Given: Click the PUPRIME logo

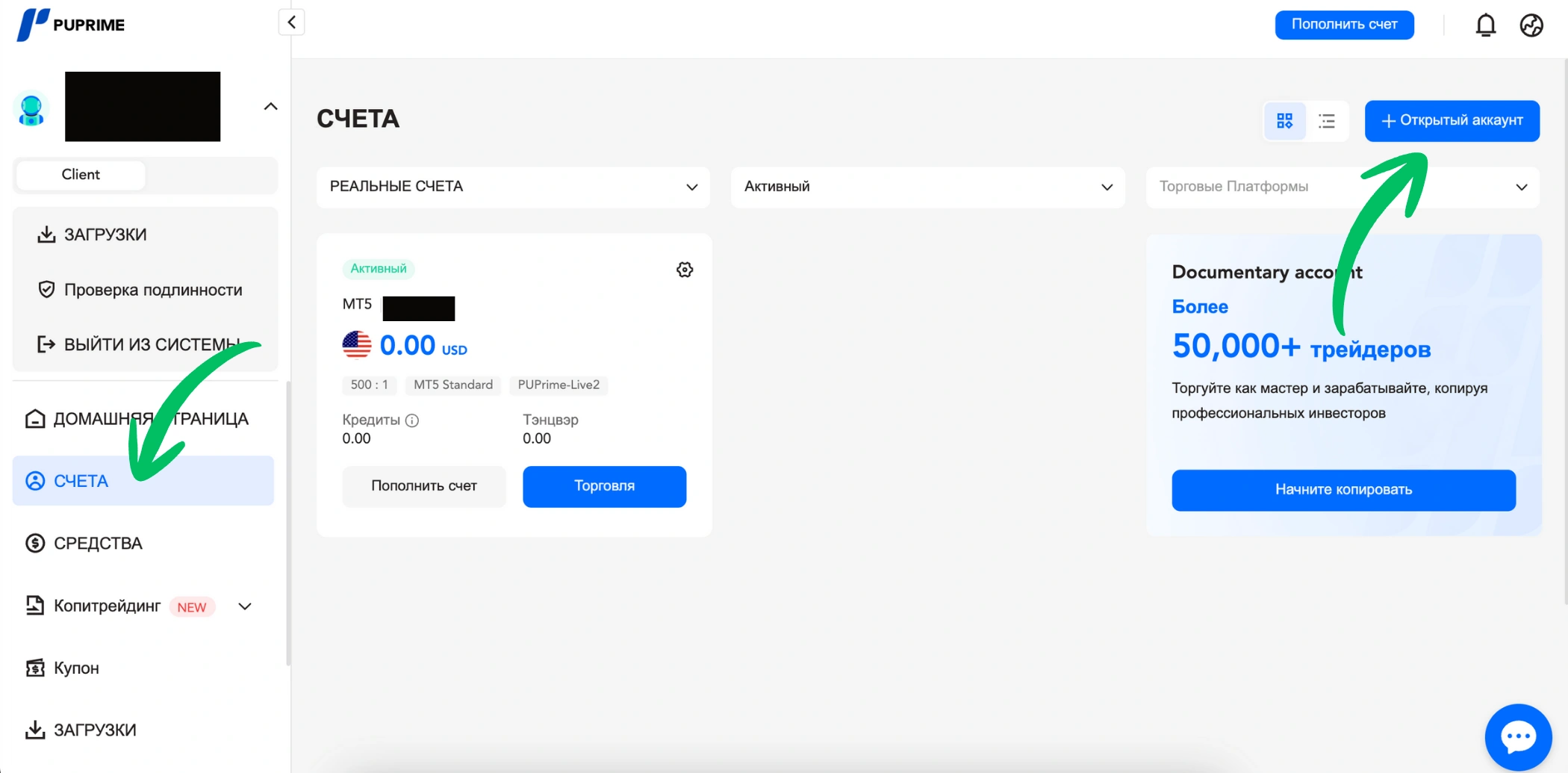Looking at the screenshot, I should (x=72, y=25).
